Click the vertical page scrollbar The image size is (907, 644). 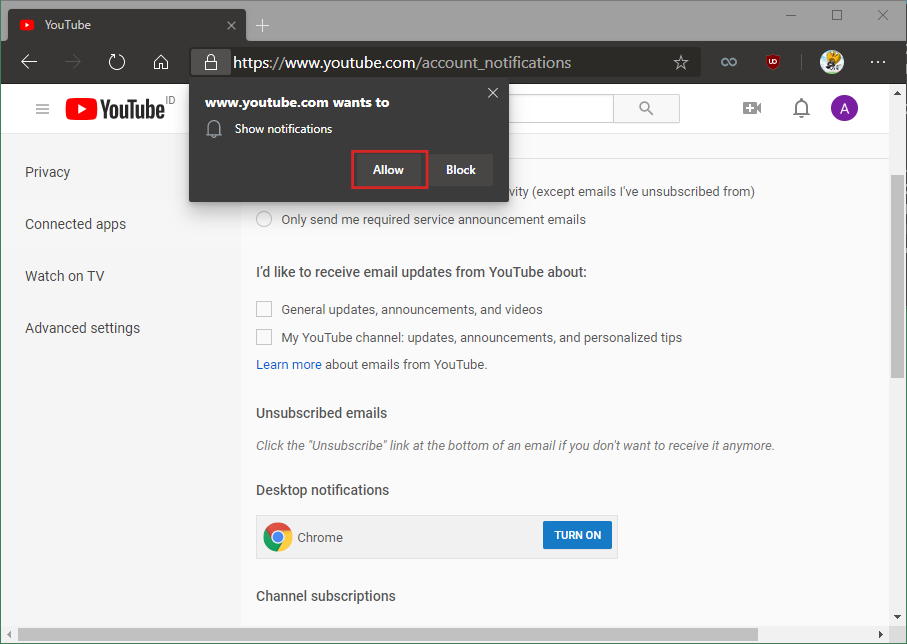[x=897, y=275]
